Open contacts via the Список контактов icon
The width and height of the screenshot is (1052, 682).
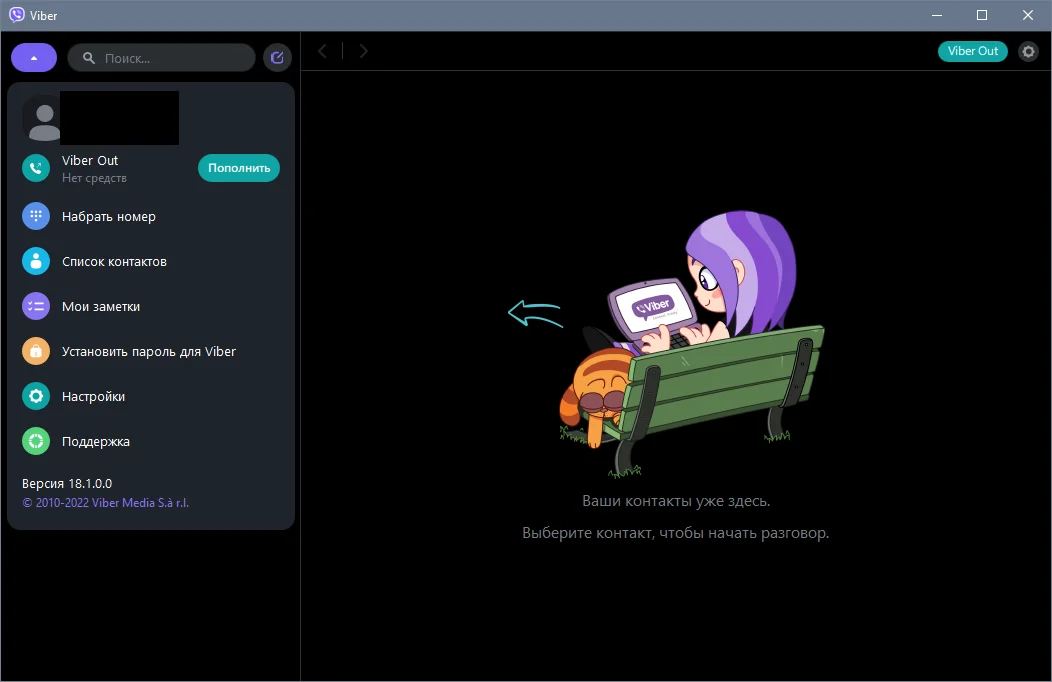pyautogui.click(x=36, y=261)
